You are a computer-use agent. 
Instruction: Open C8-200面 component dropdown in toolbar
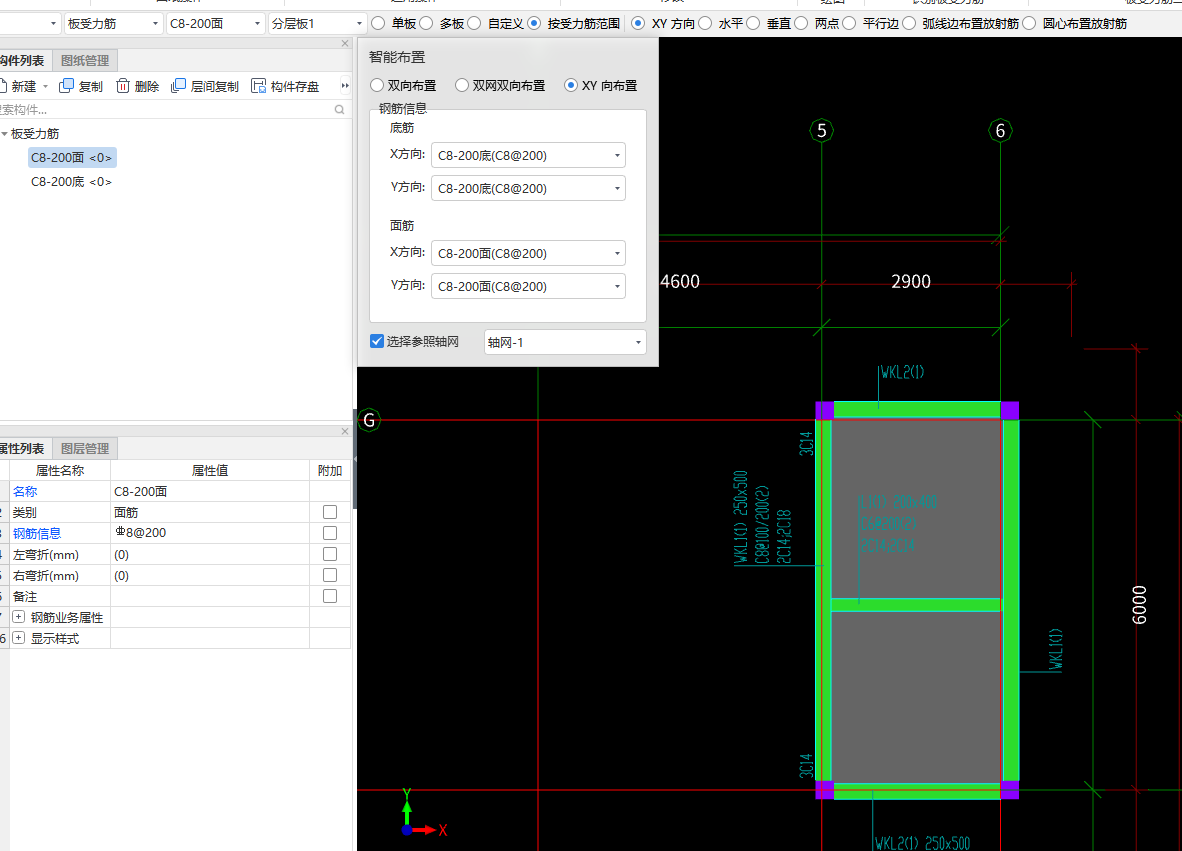tap(216, 23)
